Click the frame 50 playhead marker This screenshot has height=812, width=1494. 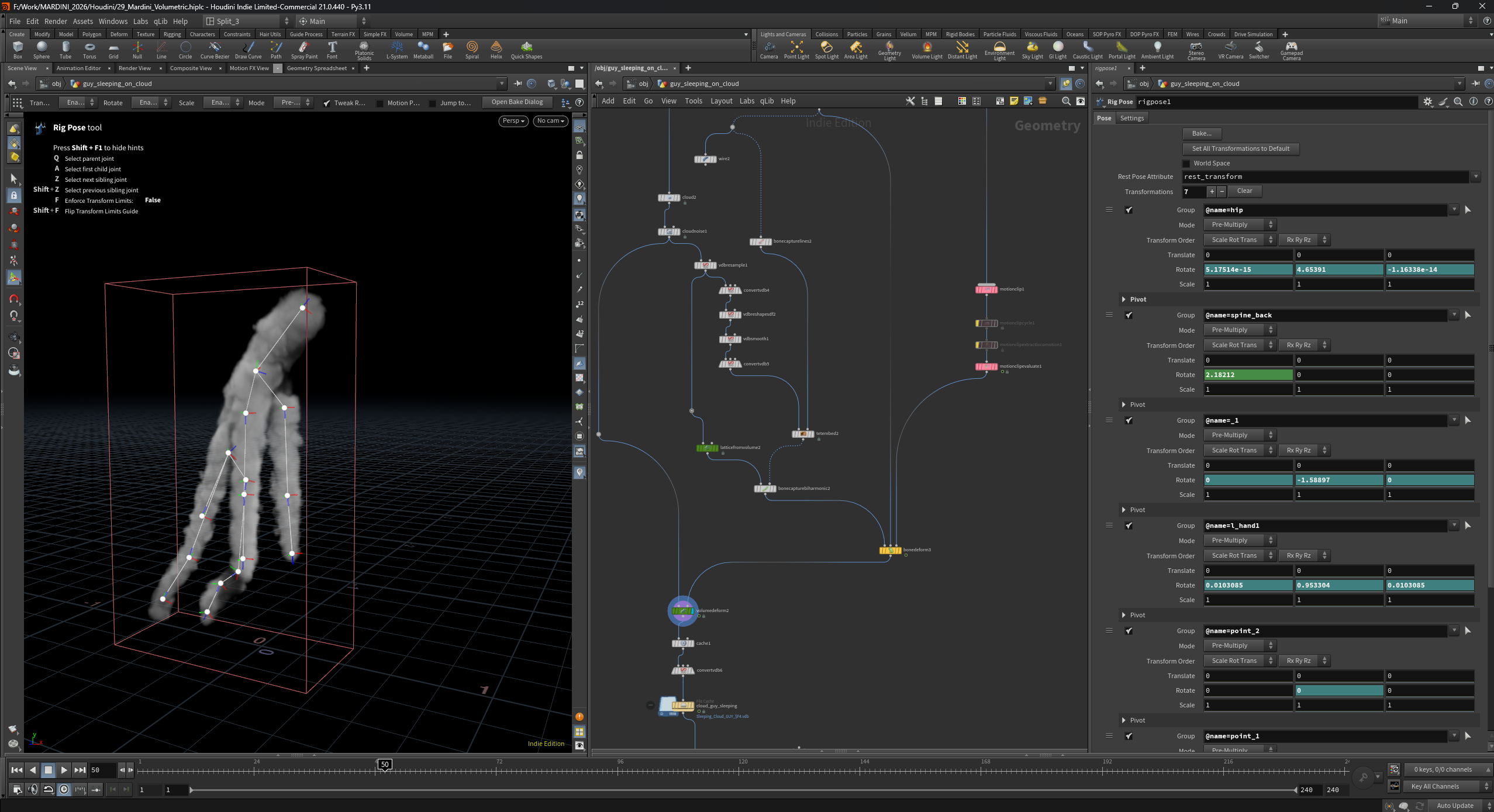pyautogui.click(x=384, y=765)
